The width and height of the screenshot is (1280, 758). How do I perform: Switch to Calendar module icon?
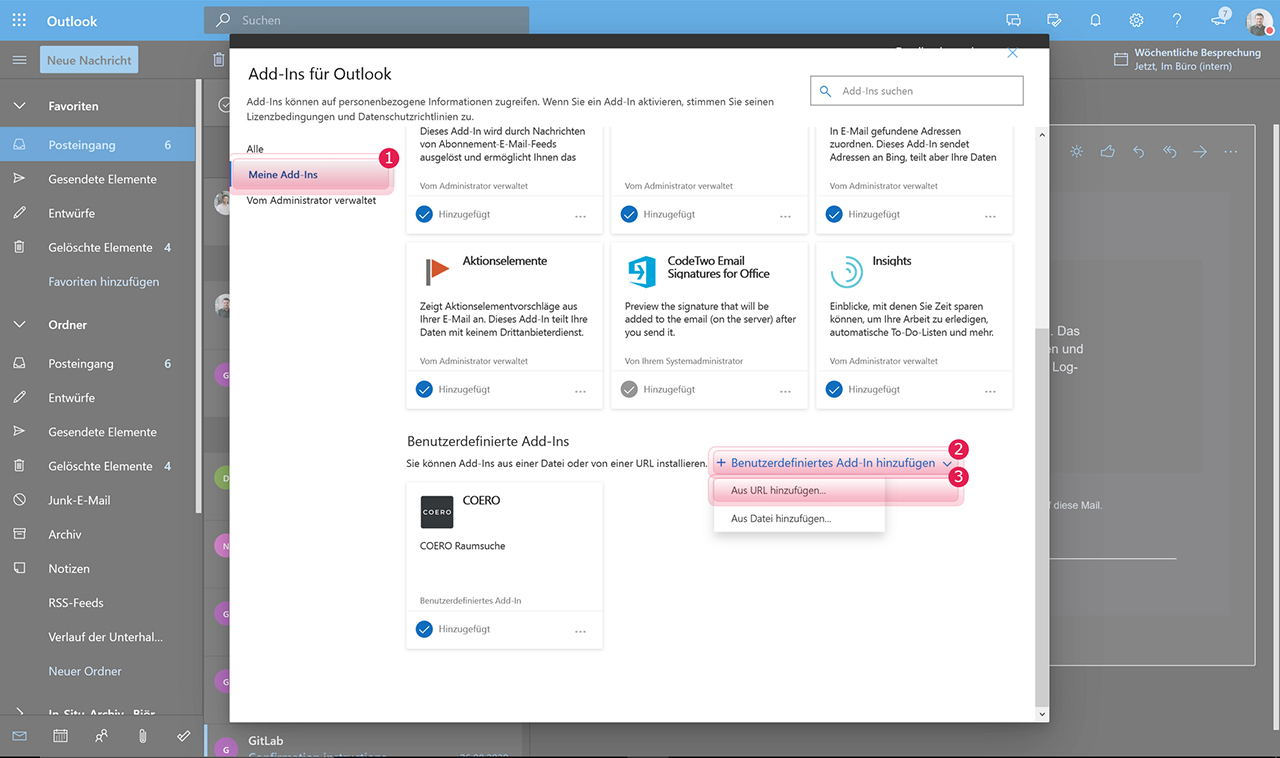(x=60, y=736)
